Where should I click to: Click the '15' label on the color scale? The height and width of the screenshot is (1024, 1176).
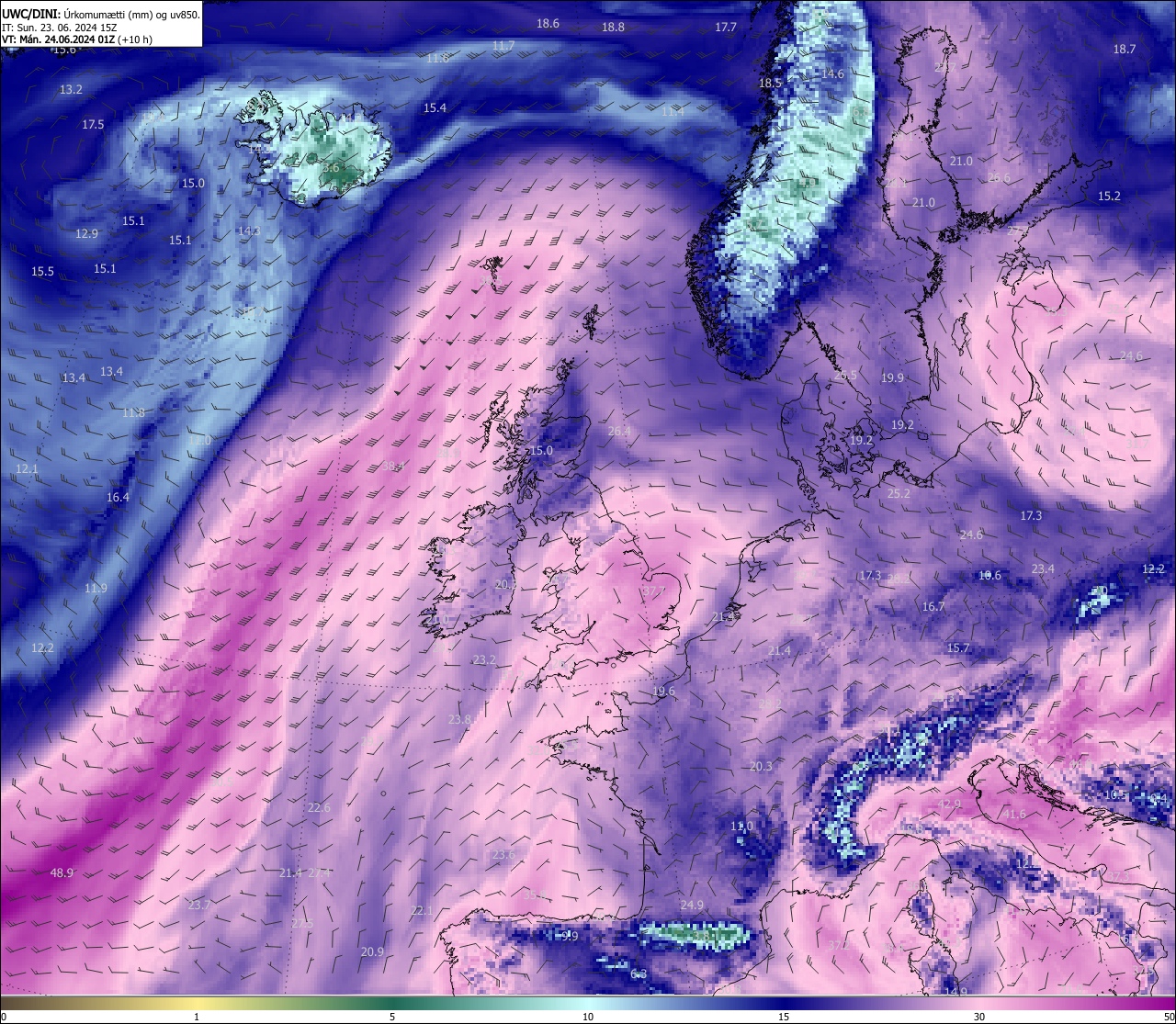(784, 1017)
